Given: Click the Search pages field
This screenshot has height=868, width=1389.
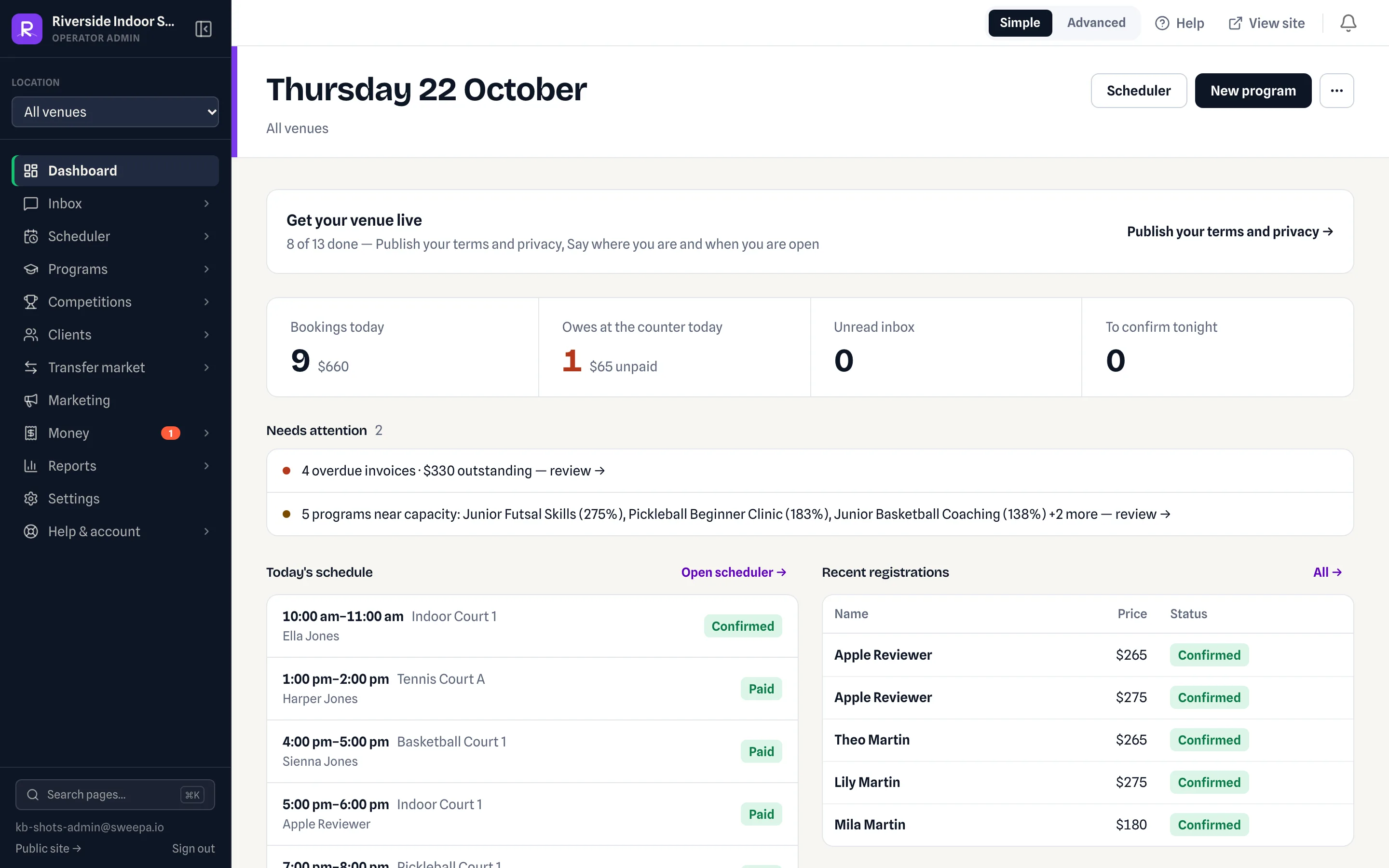Looking at the screenshot, I should [x=115, y=795].
